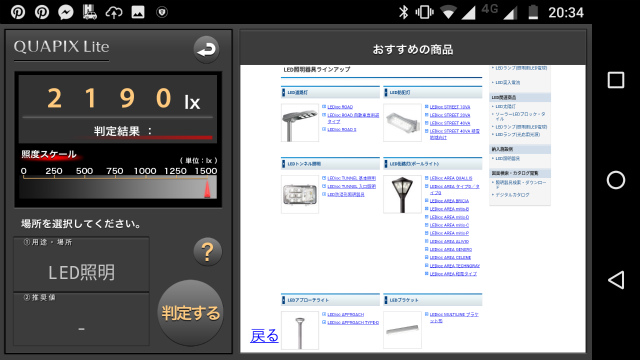Tap the Android home circle button

click(616, 180)
